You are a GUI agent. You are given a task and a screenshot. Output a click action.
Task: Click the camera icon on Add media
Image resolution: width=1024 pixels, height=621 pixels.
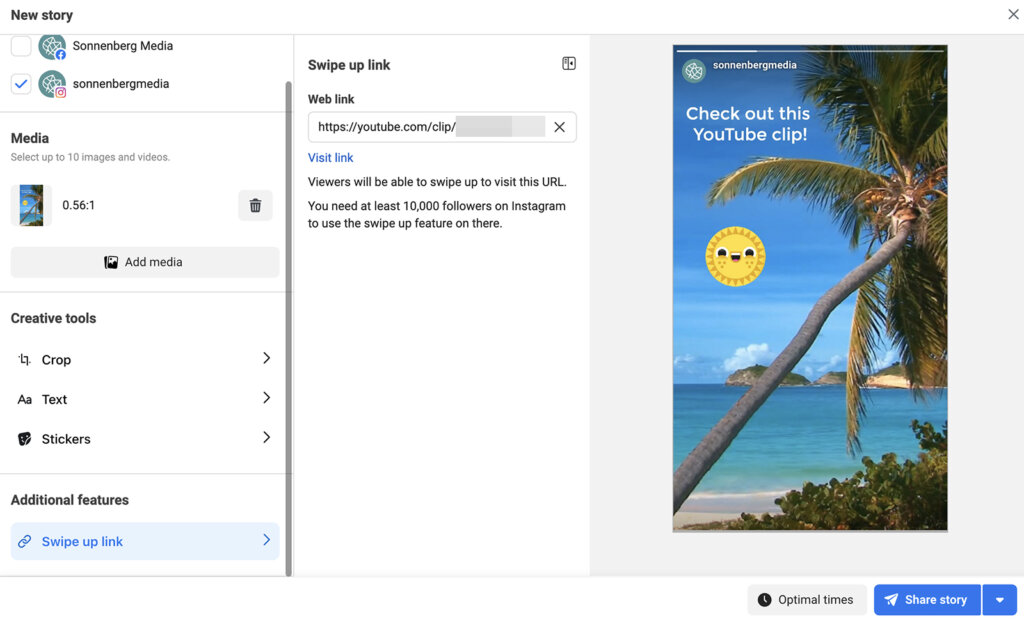[x=111, y=261]
